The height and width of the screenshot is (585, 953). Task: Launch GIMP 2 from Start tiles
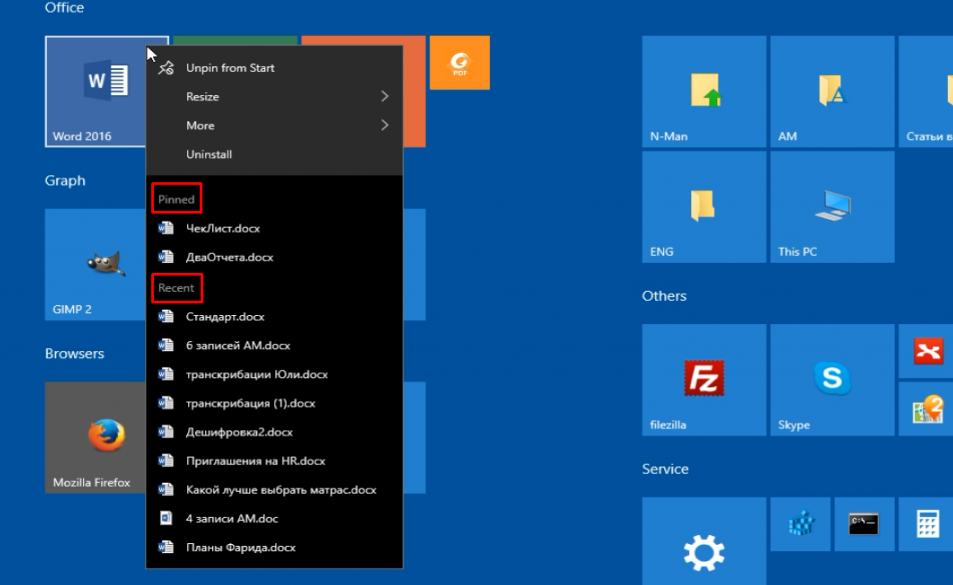(96, 264)
